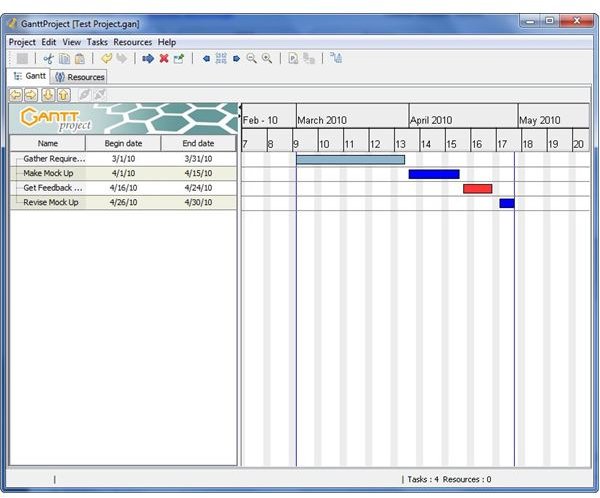Click end date 3/31/10 cell
The image size is (600, 498).
198,159
